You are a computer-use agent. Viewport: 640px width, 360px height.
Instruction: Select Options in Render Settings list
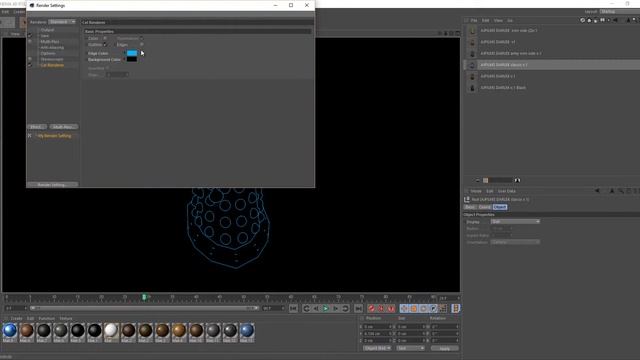[48, 53]
